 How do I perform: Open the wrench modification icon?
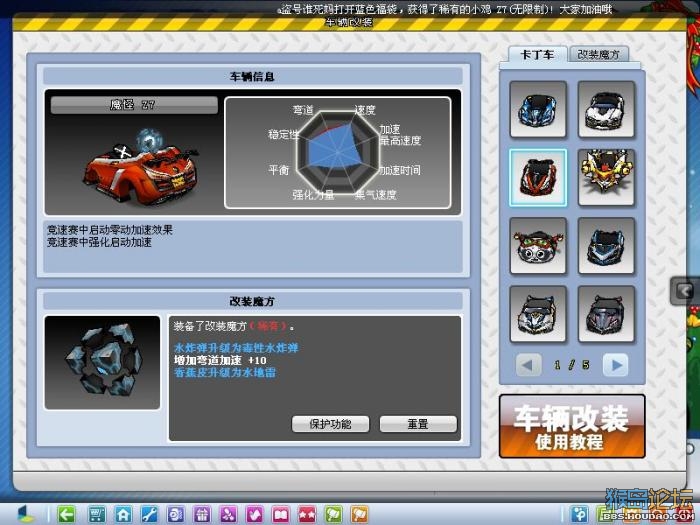pos(149,514)
